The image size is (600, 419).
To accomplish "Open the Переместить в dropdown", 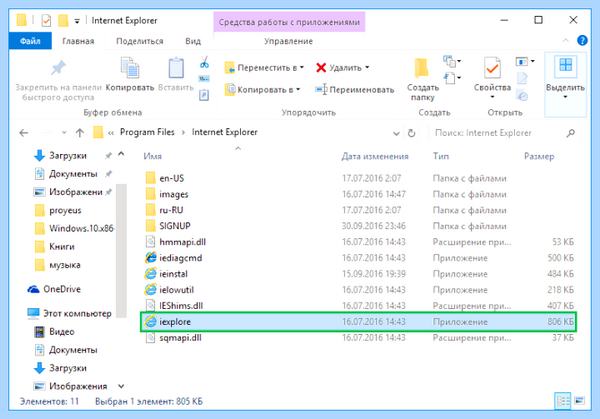I will click(264, 68).
